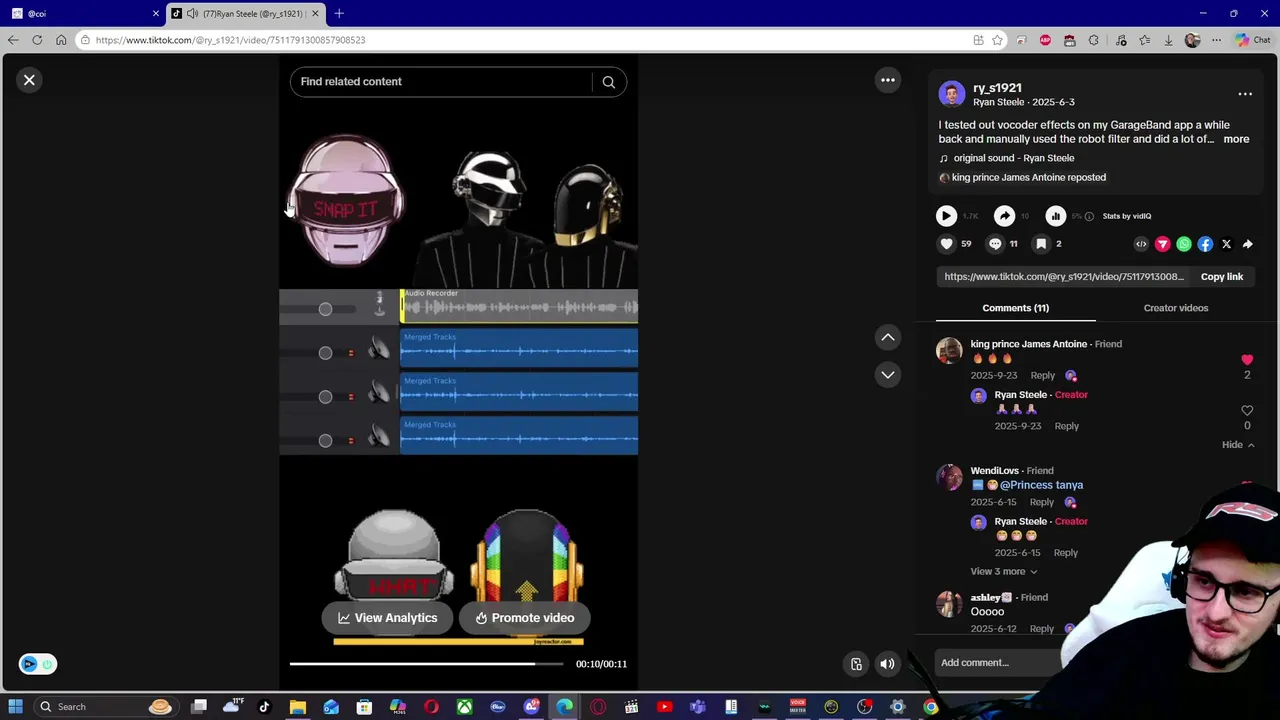Viewport: 1280px width, 720px height.
Task: Like the video with the heart icon
Action: (946, 244)
